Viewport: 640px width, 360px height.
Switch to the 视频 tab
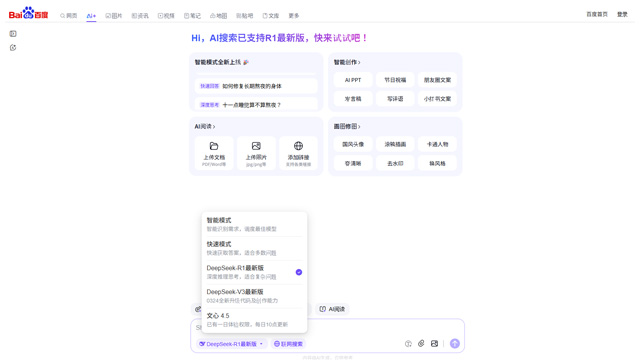coord(166,16)
